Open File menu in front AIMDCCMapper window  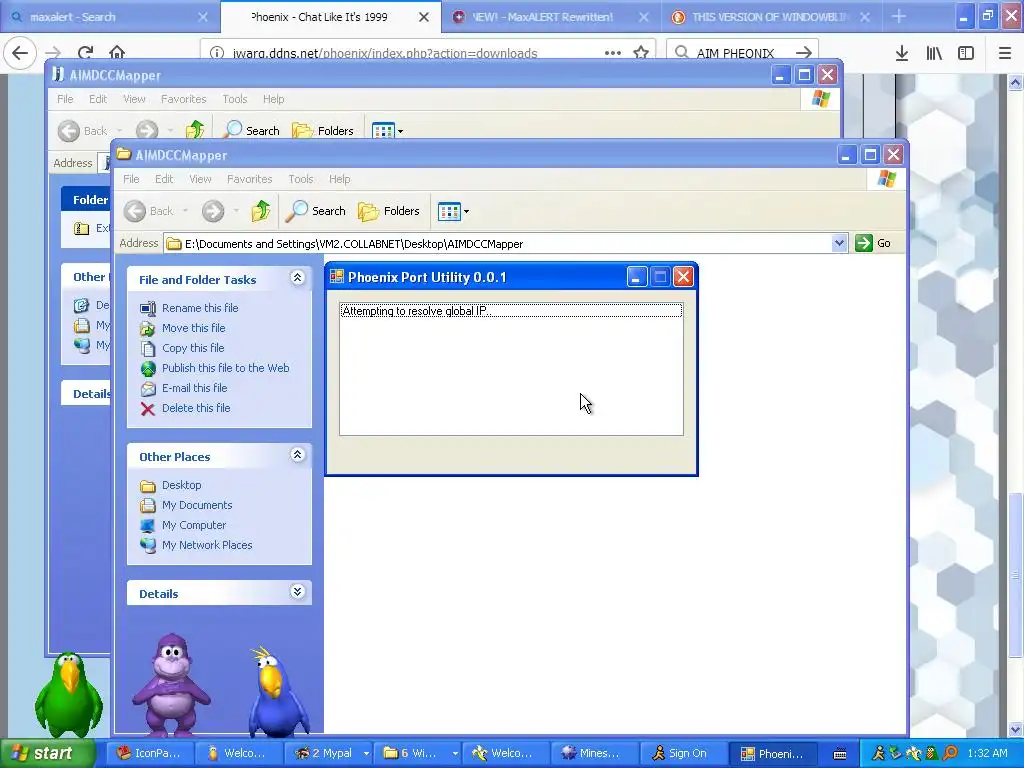[x=131, y=179]
